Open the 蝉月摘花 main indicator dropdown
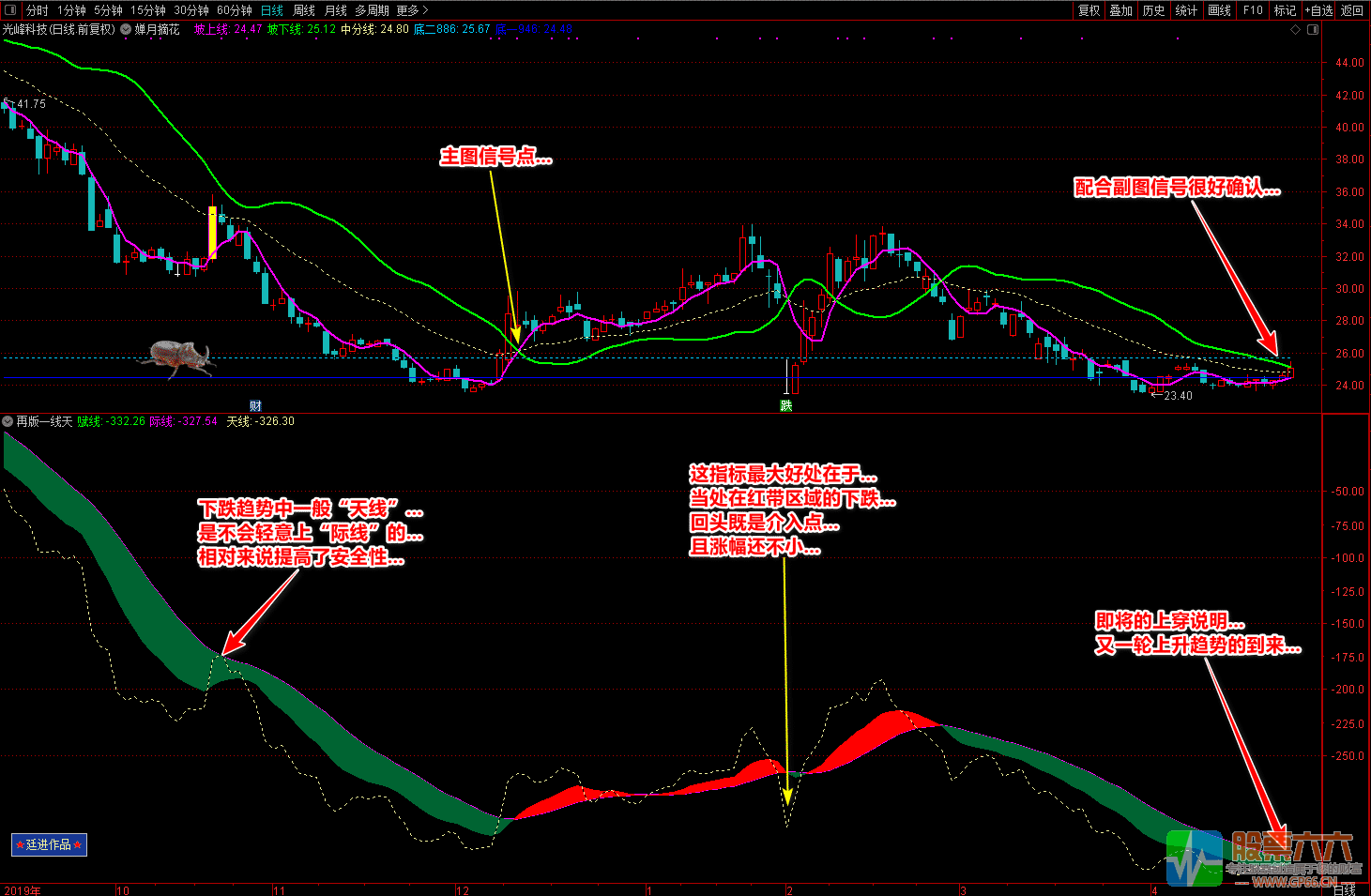The image size is (1371, 896). pos(126,29)
